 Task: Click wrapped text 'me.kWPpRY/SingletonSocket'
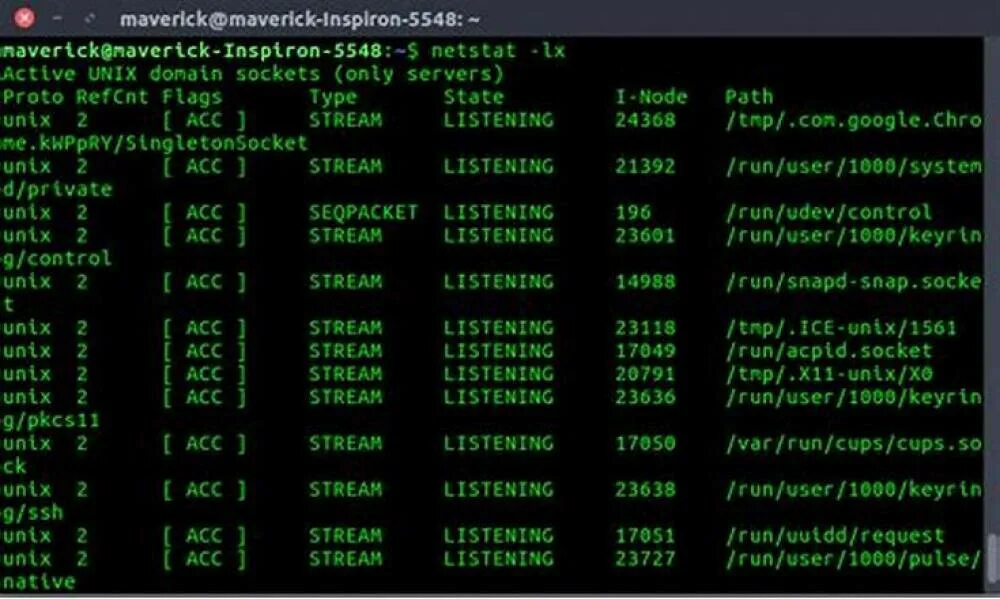154,143
